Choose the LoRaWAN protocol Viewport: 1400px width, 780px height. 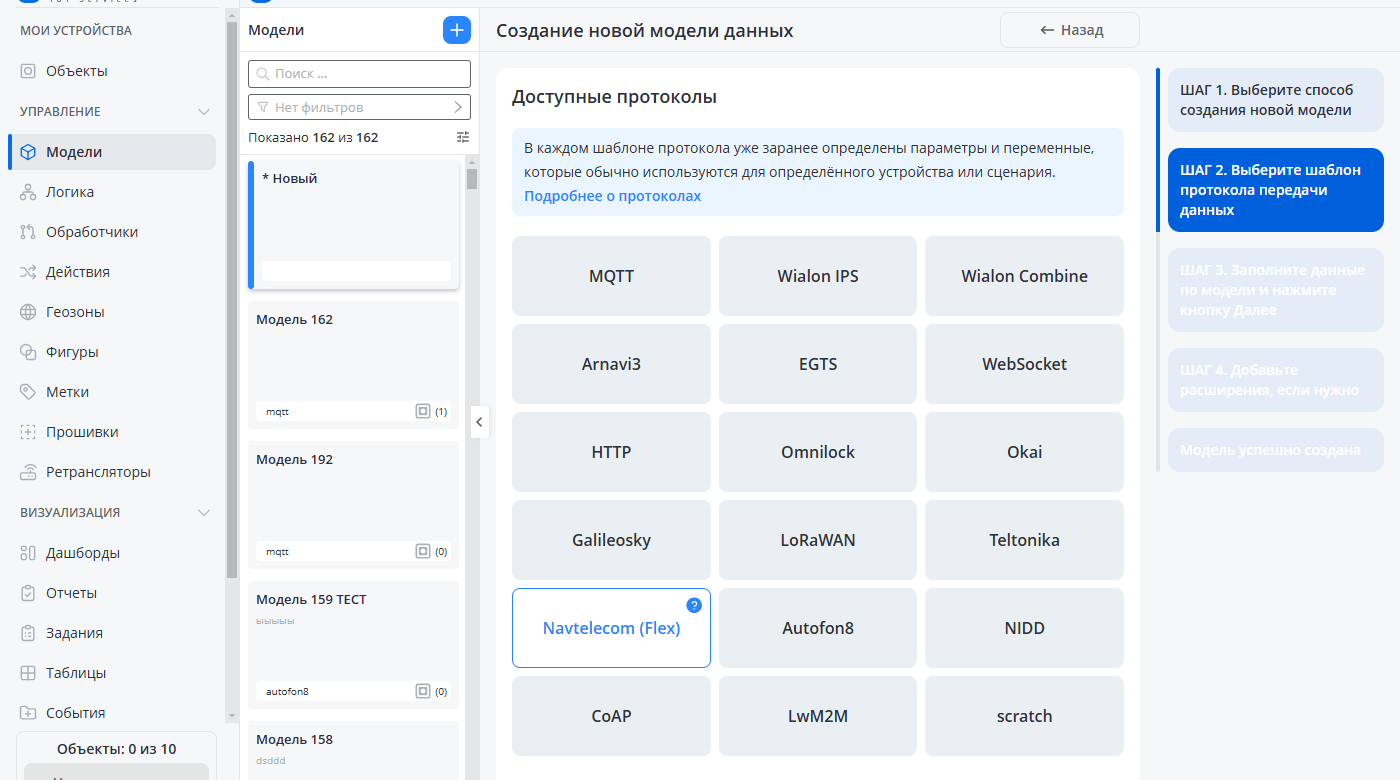pos(818,540)
